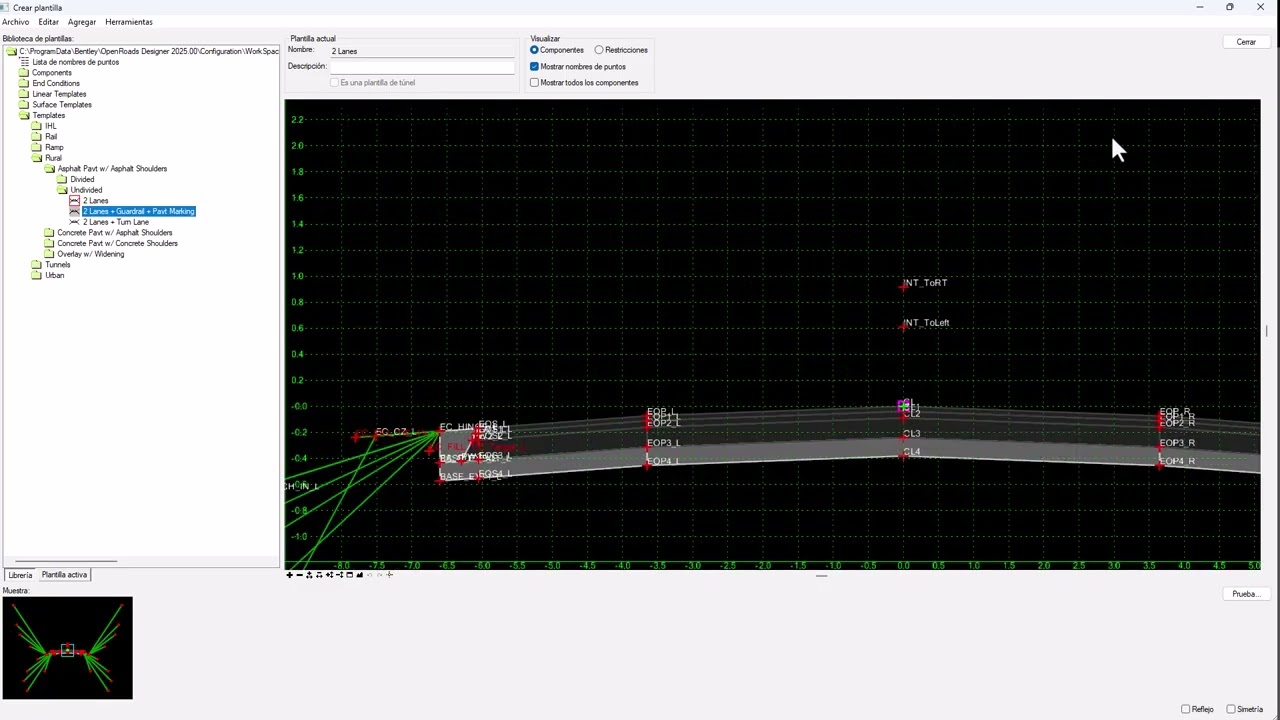Viewport: 1280px width, 720px height.
Task: Select the Componentes radio button
Action: pos(534,50)
